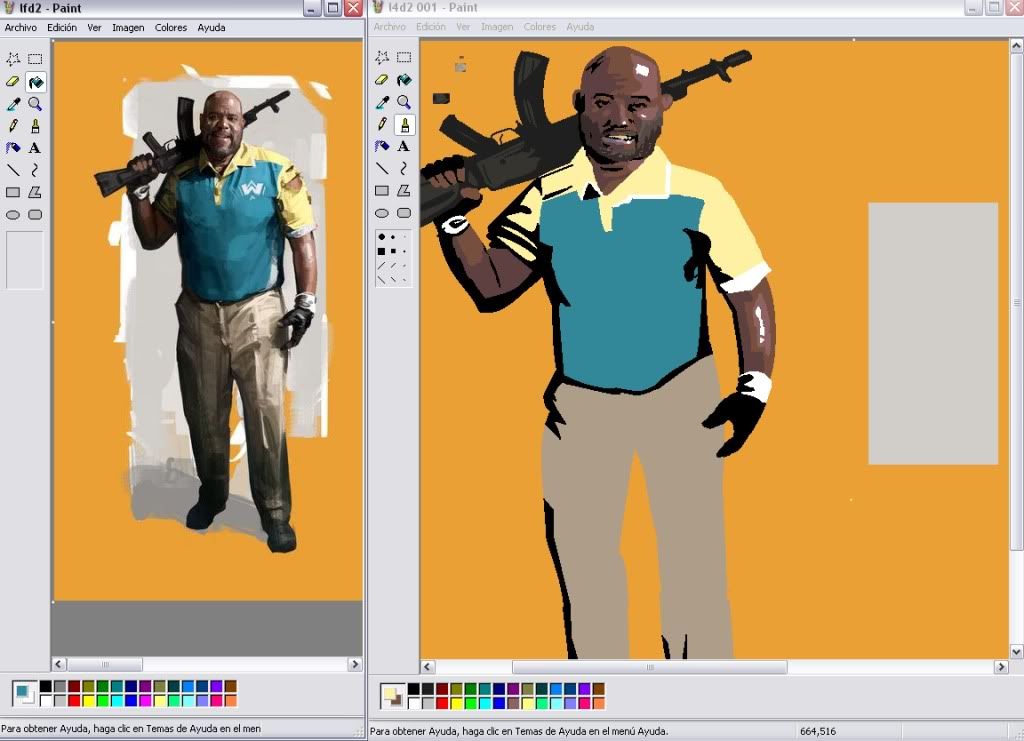
Task: Pick bright red swatch in lfd2 window palette
Action: (x=74, y=701)
